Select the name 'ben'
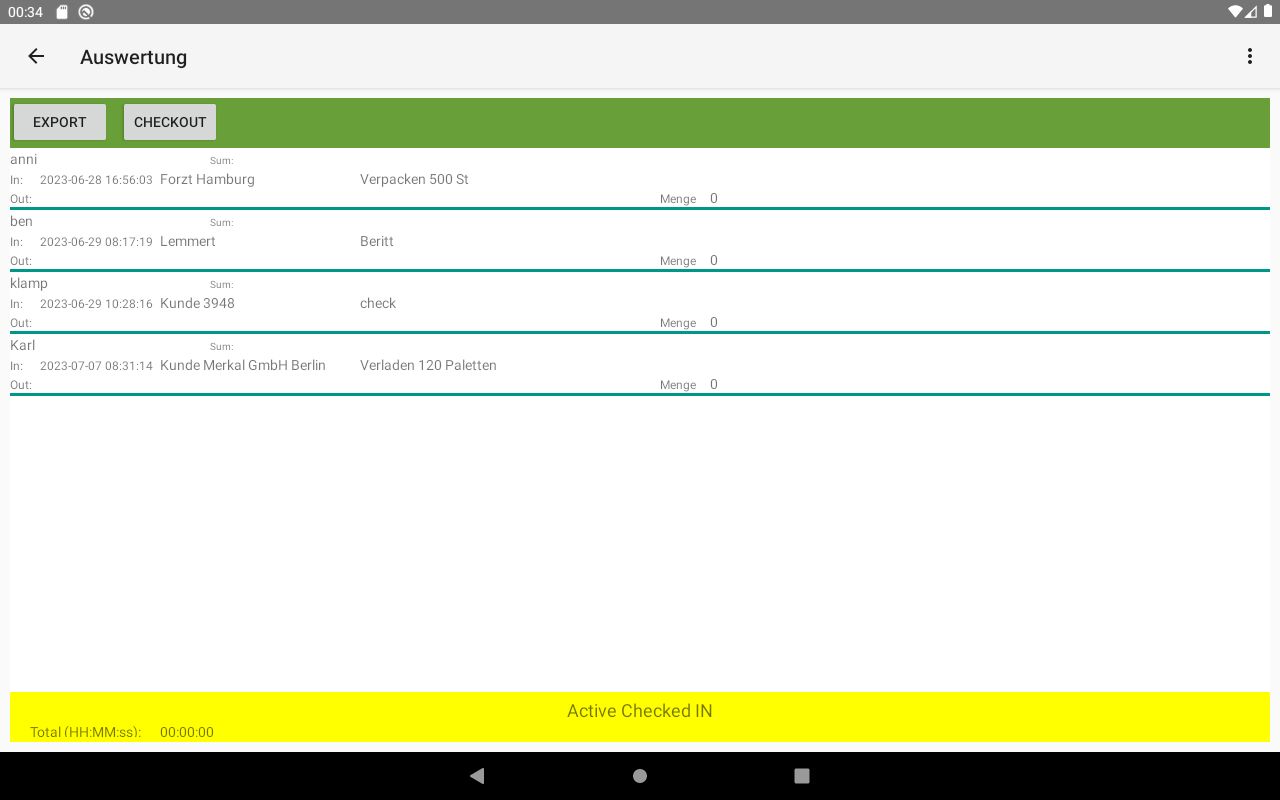Image resolution: width=1280 pixels, height=800 pixels. [x=21, y=221]
